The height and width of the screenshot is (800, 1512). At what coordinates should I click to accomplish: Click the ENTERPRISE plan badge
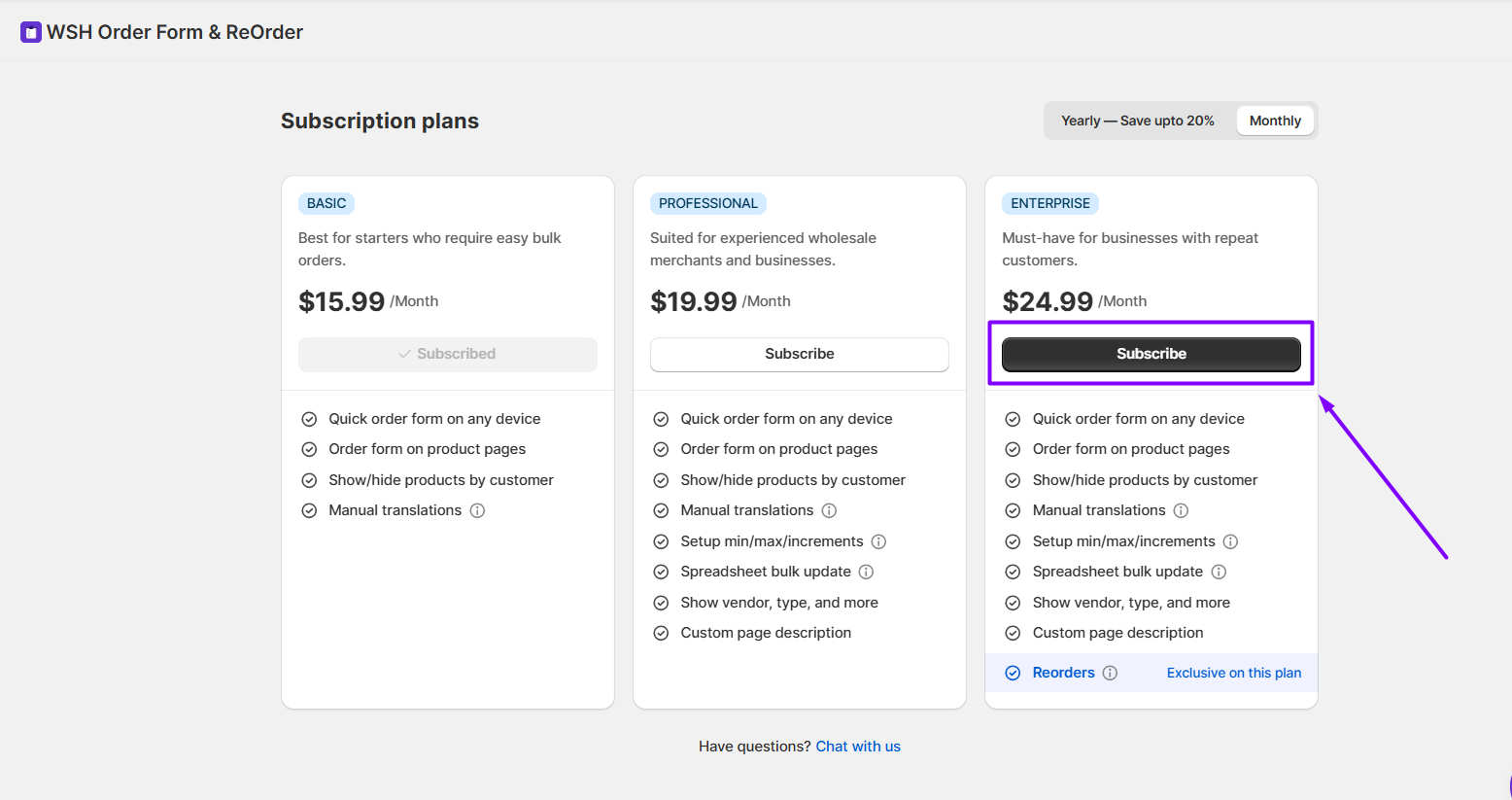[1049, 203]
